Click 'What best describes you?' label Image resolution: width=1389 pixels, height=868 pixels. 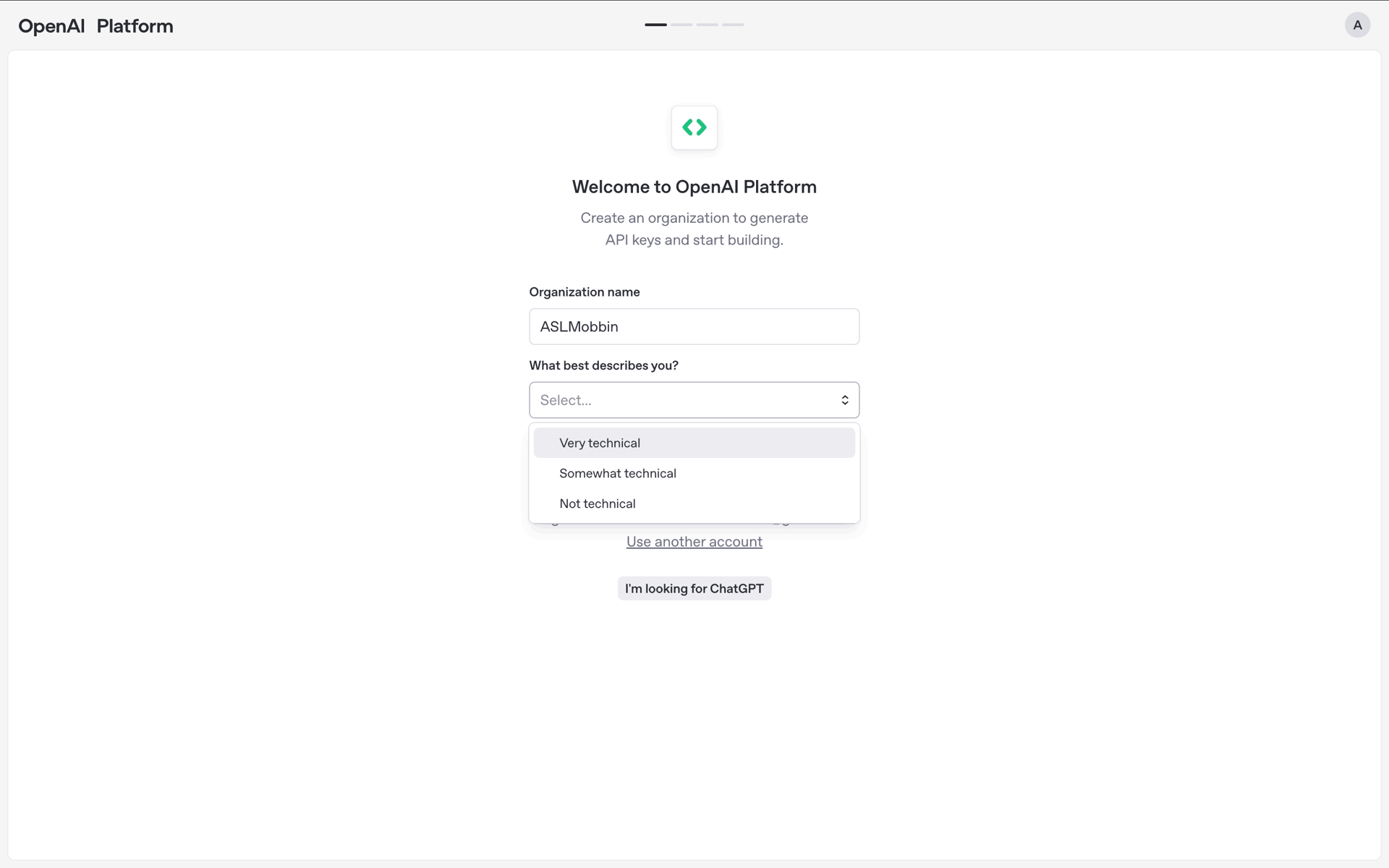[x=604, y=365]
